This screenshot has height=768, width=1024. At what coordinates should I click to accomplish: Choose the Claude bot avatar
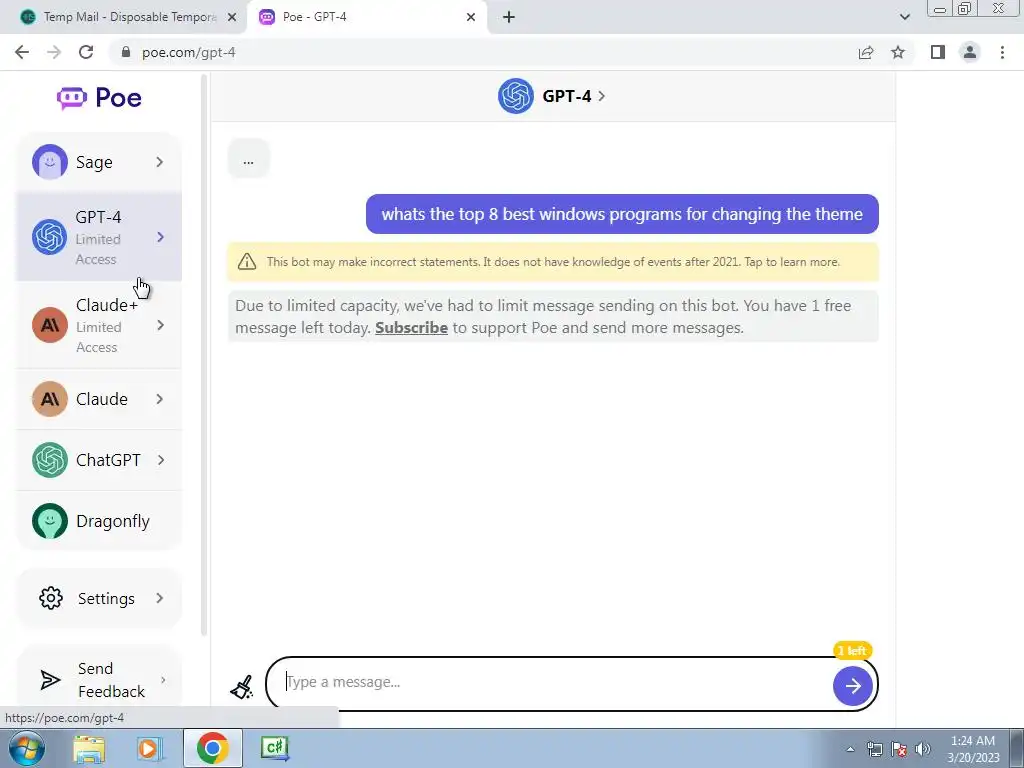[50, 399]
